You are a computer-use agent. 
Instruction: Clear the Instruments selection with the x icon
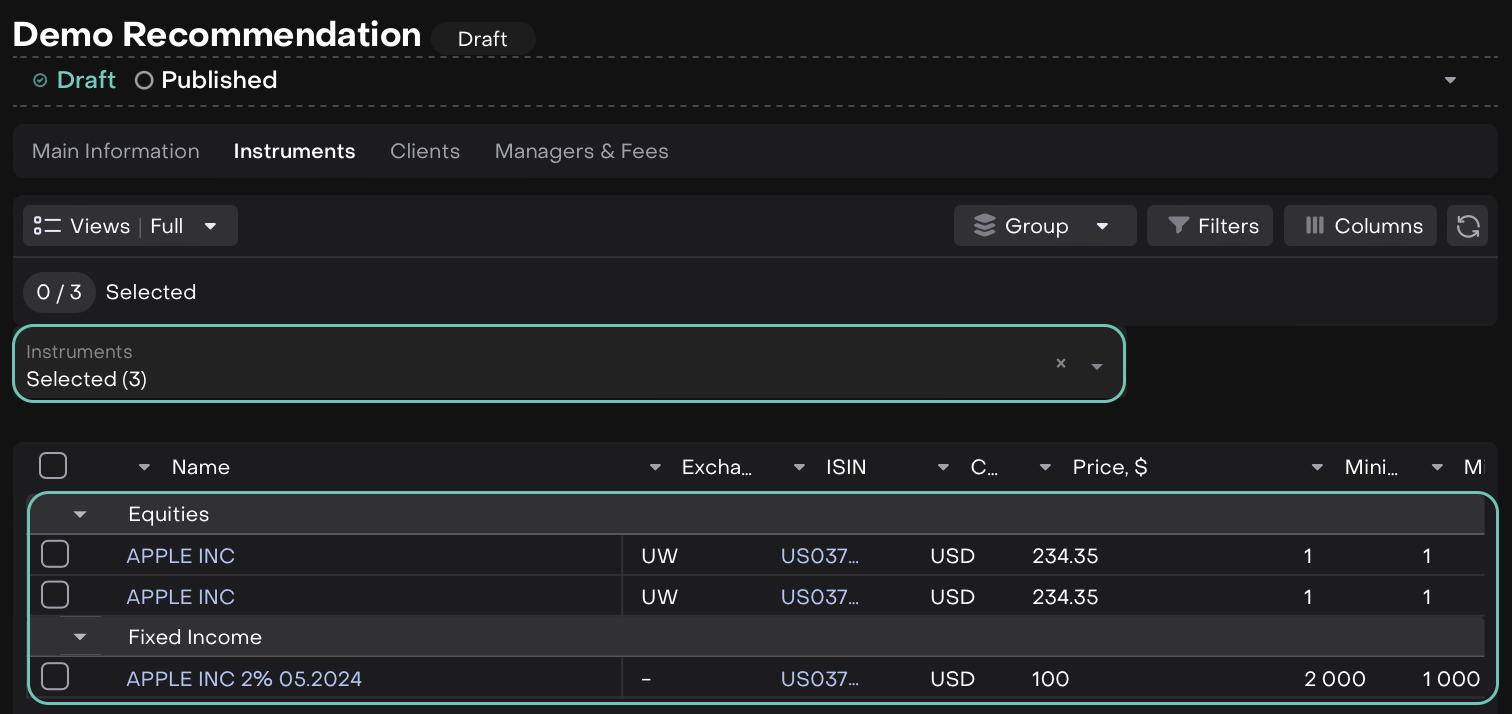[1061, 364]
